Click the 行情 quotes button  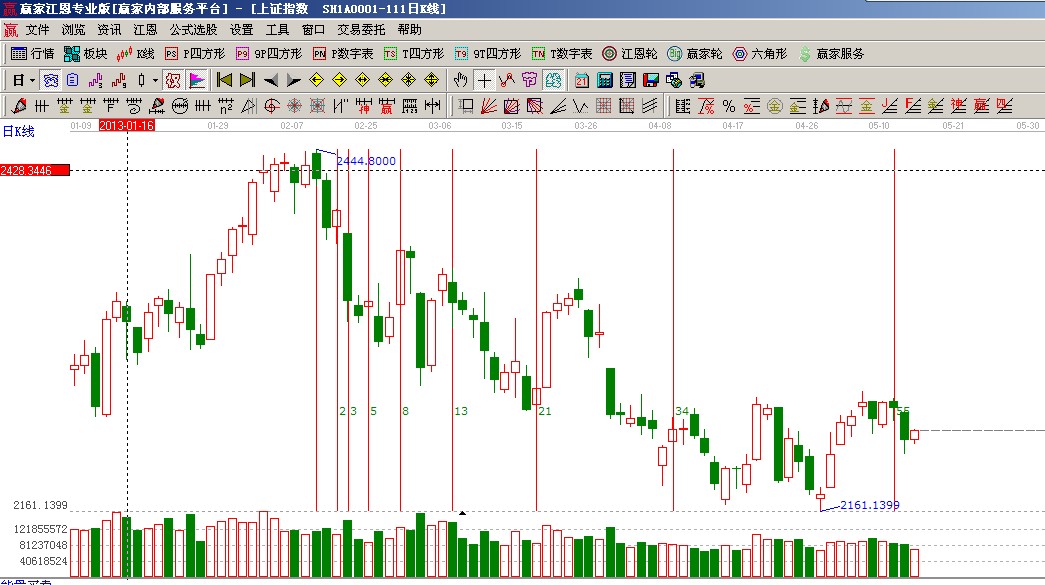33,54
